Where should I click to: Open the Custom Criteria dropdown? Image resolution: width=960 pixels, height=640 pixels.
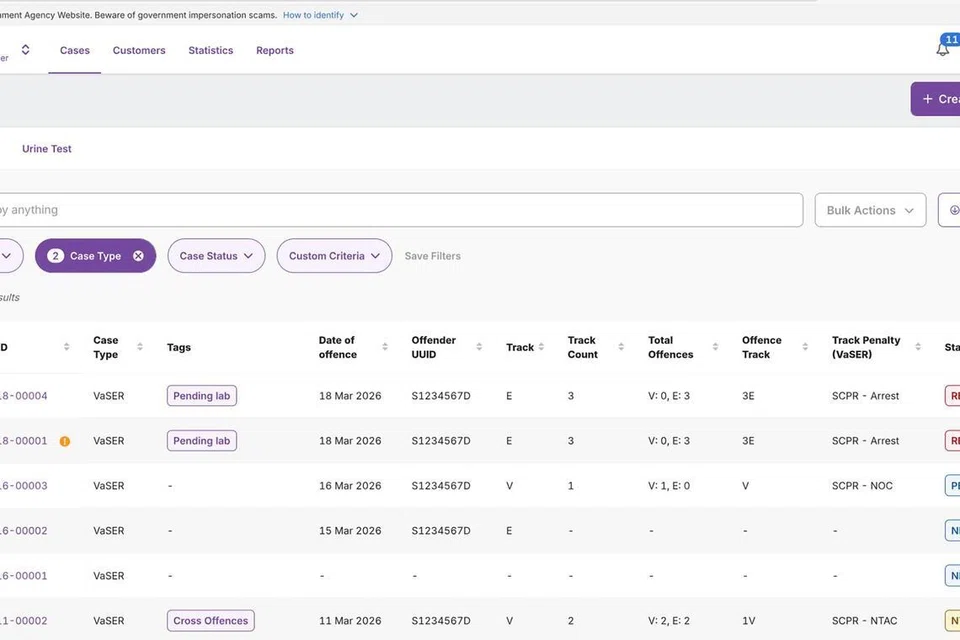[x=334, y=256]
